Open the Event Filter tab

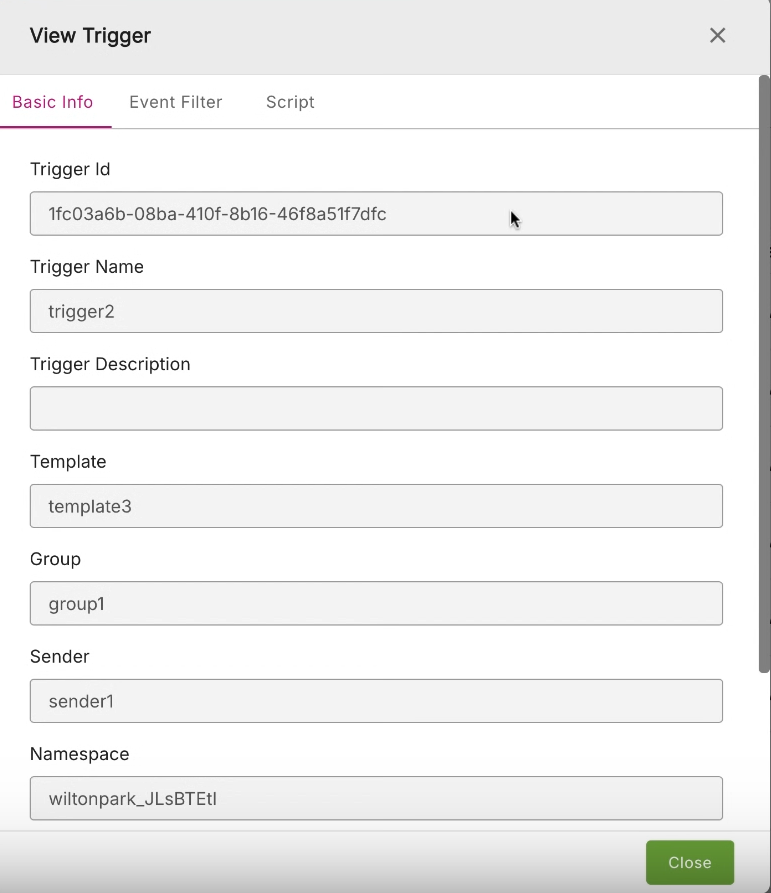click(x=176, y=102)
